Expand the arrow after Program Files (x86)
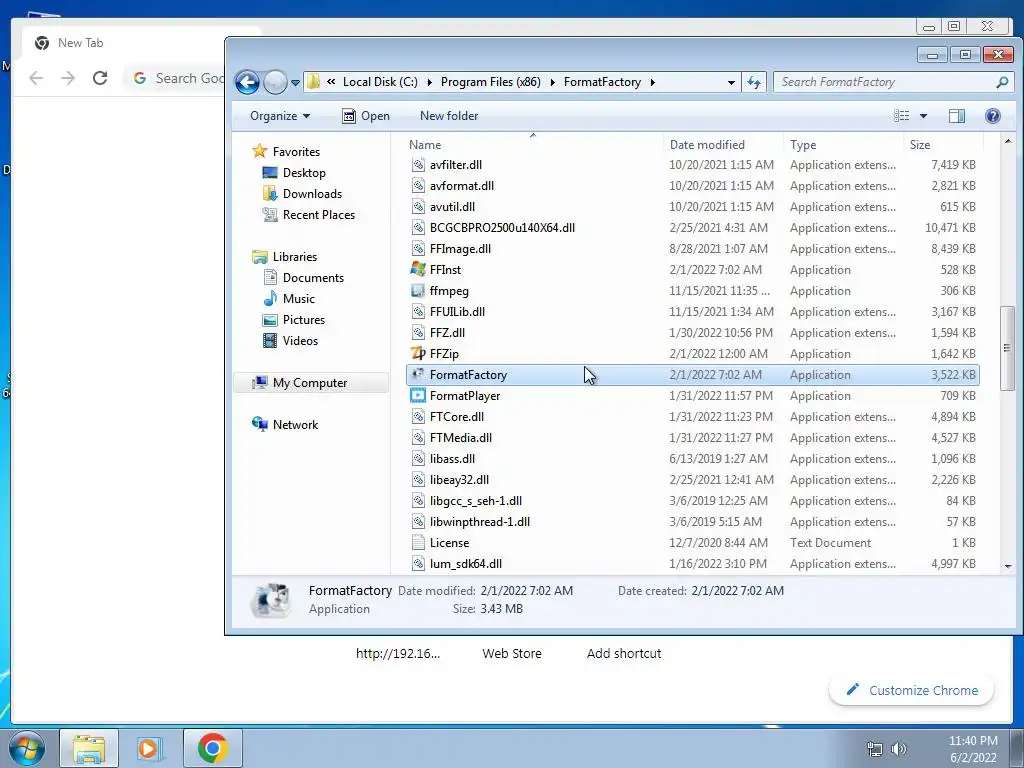Viewport: 1024px width, 768px height. pyautogui.click(x=552, y=82)
